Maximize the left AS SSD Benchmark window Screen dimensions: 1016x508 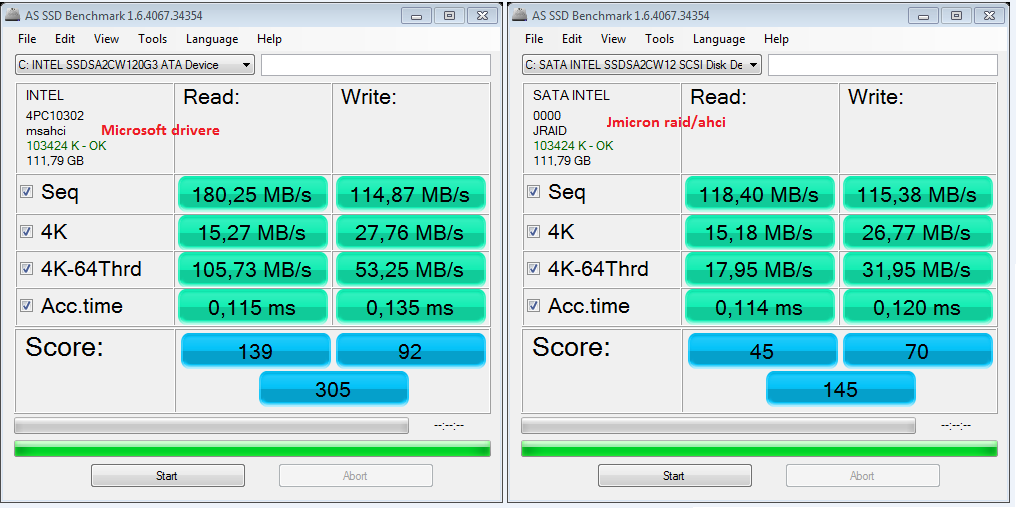[x=449, y=16]
